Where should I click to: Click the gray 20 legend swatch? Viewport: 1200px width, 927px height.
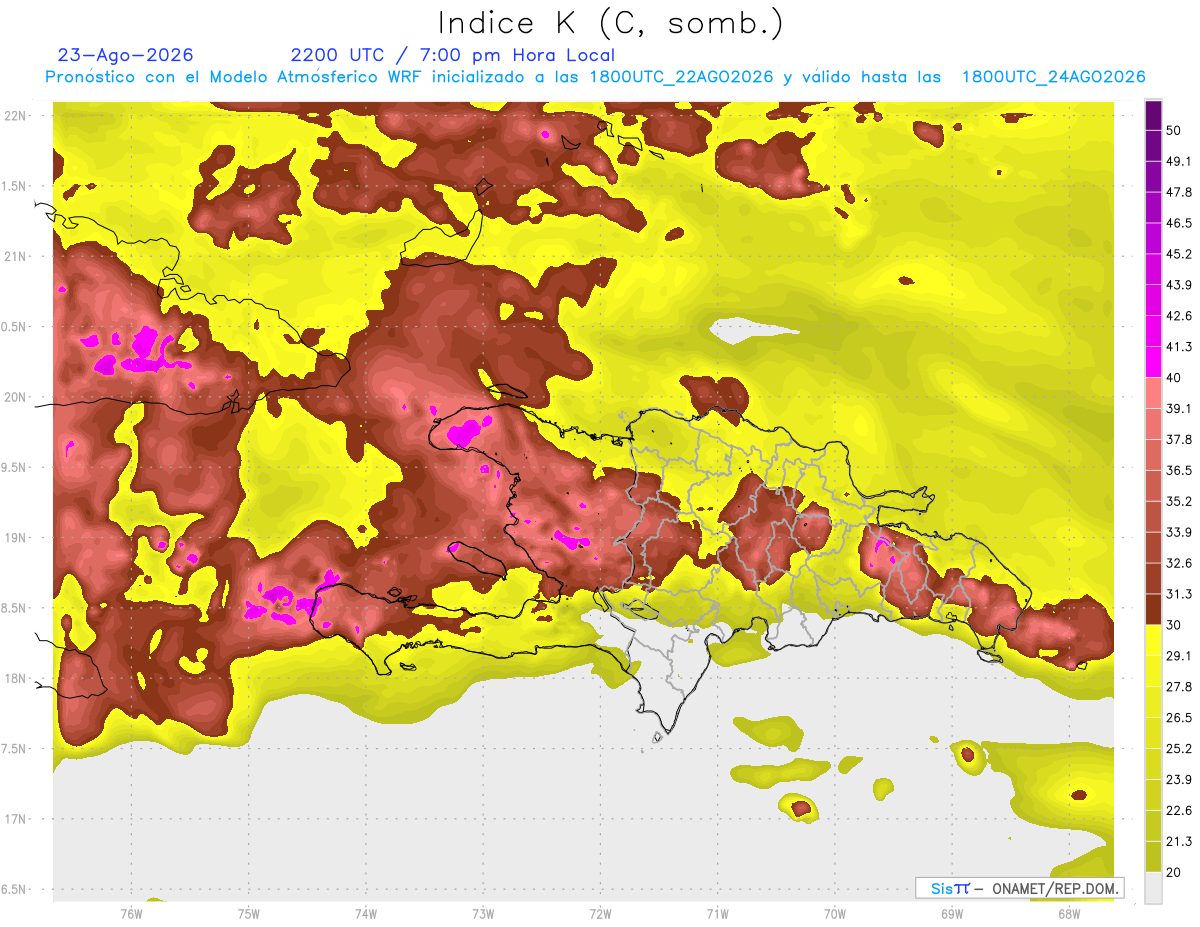tap(1153, 887)
